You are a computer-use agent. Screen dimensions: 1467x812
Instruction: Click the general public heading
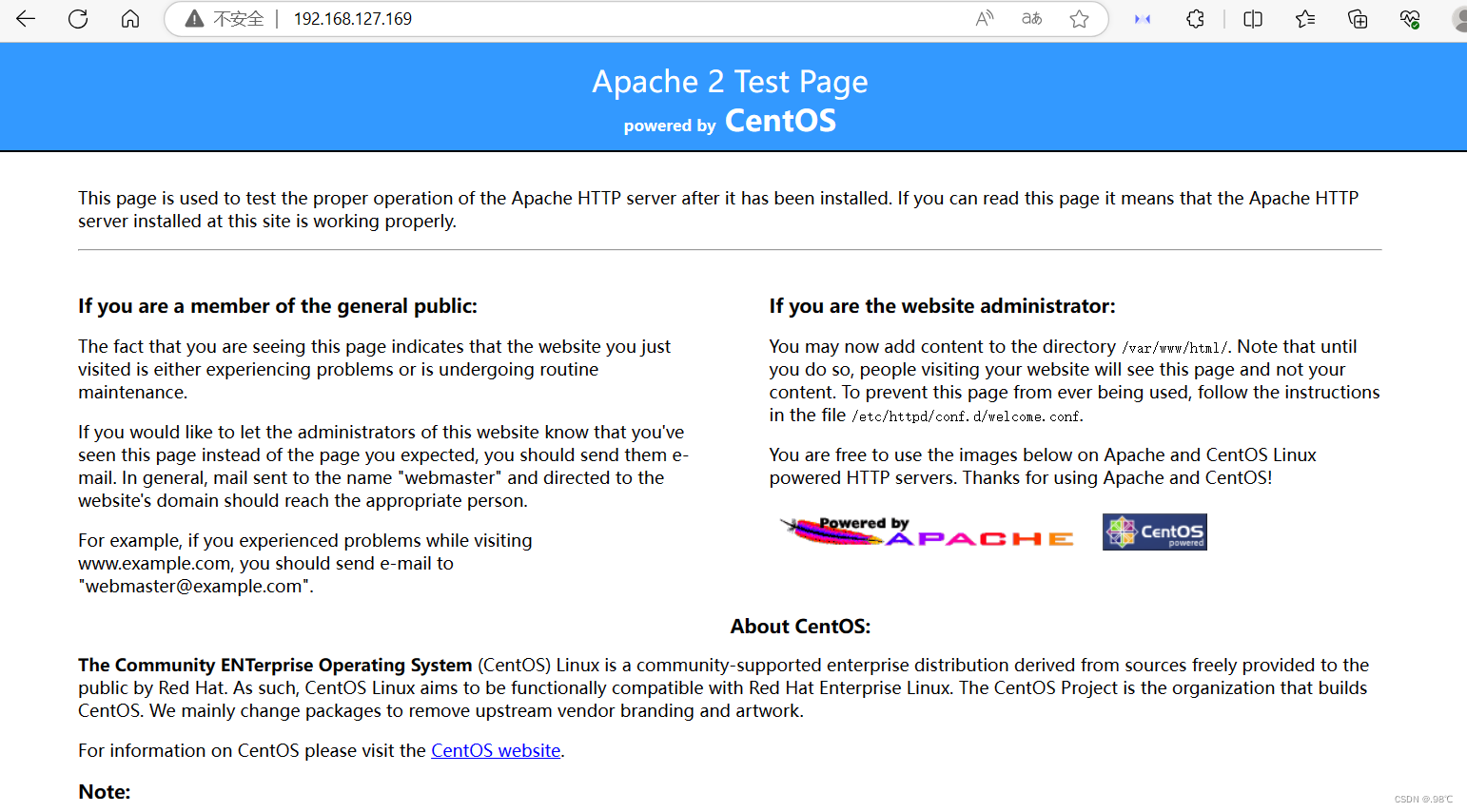278,306
